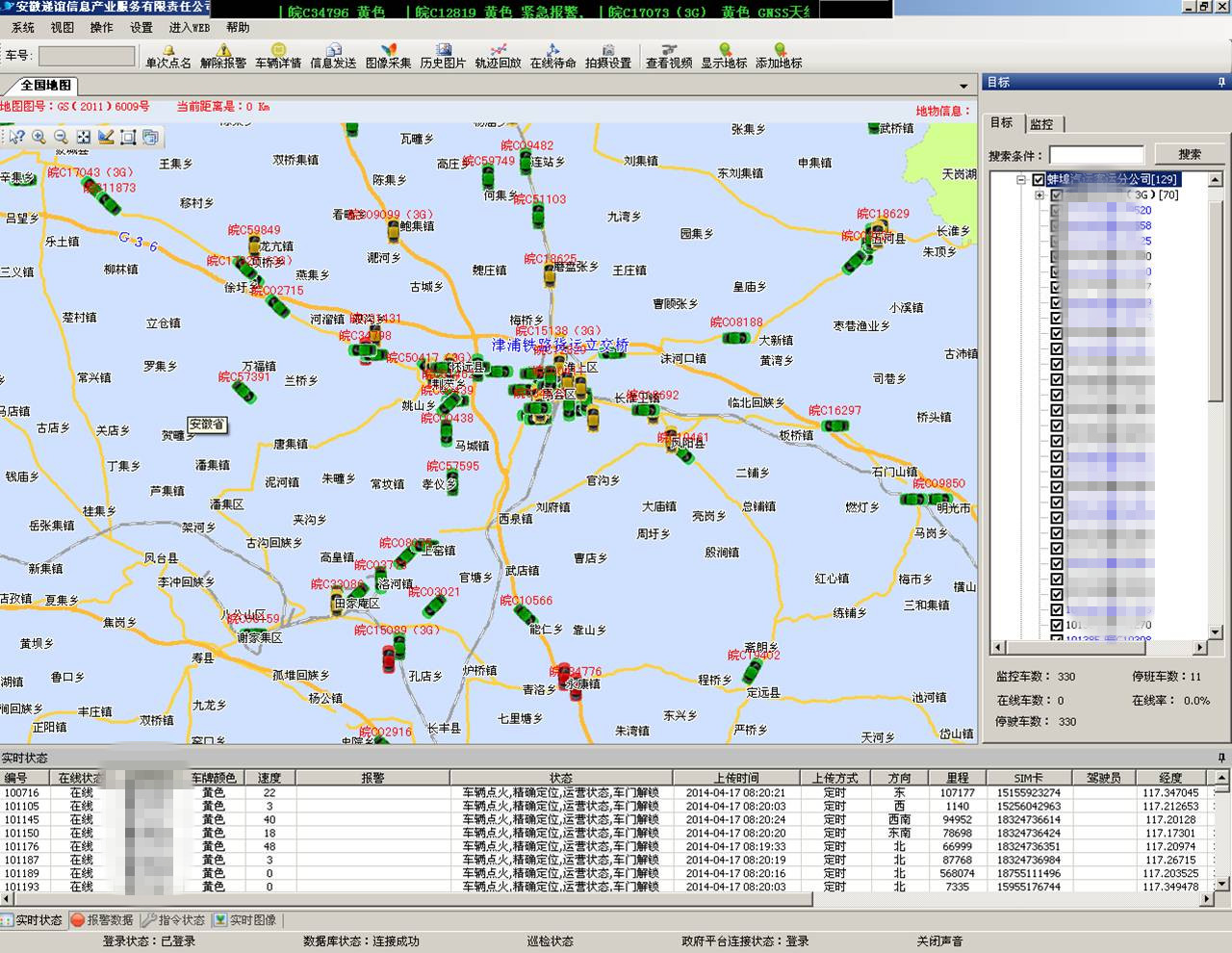Viewport: 1232px width, 953px height.
Task: Click 关闭声音 in status bar
Action: click(939, 941)
